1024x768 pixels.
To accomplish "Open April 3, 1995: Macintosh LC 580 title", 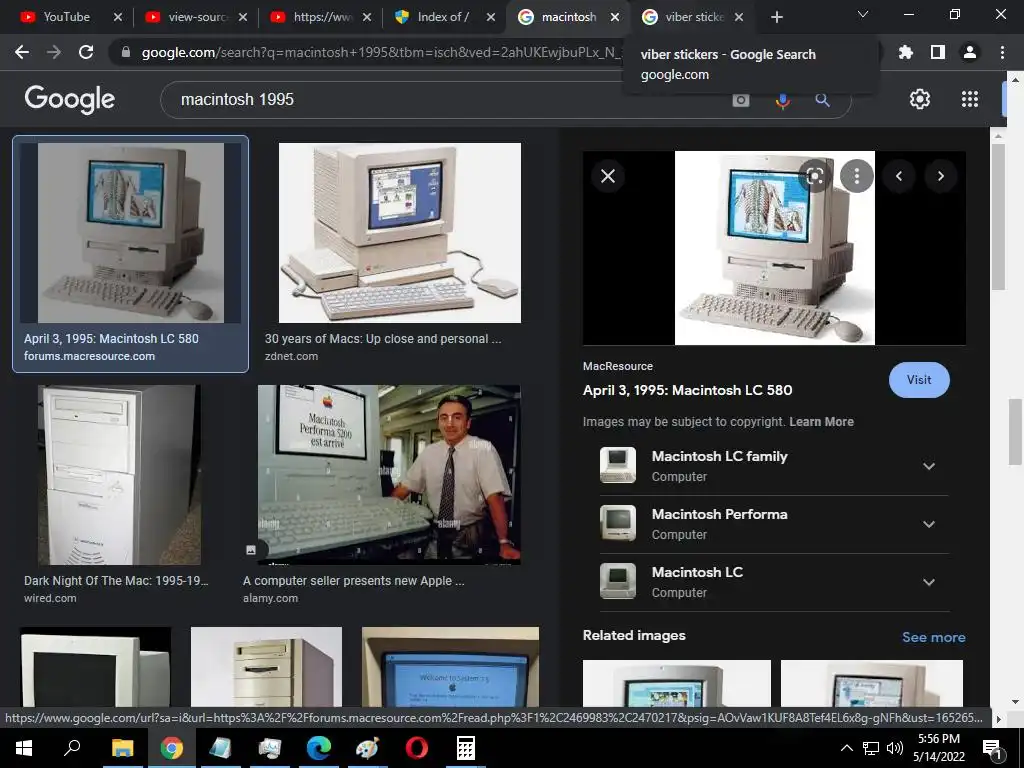I will pyautogui.click(x=687, y=391).
